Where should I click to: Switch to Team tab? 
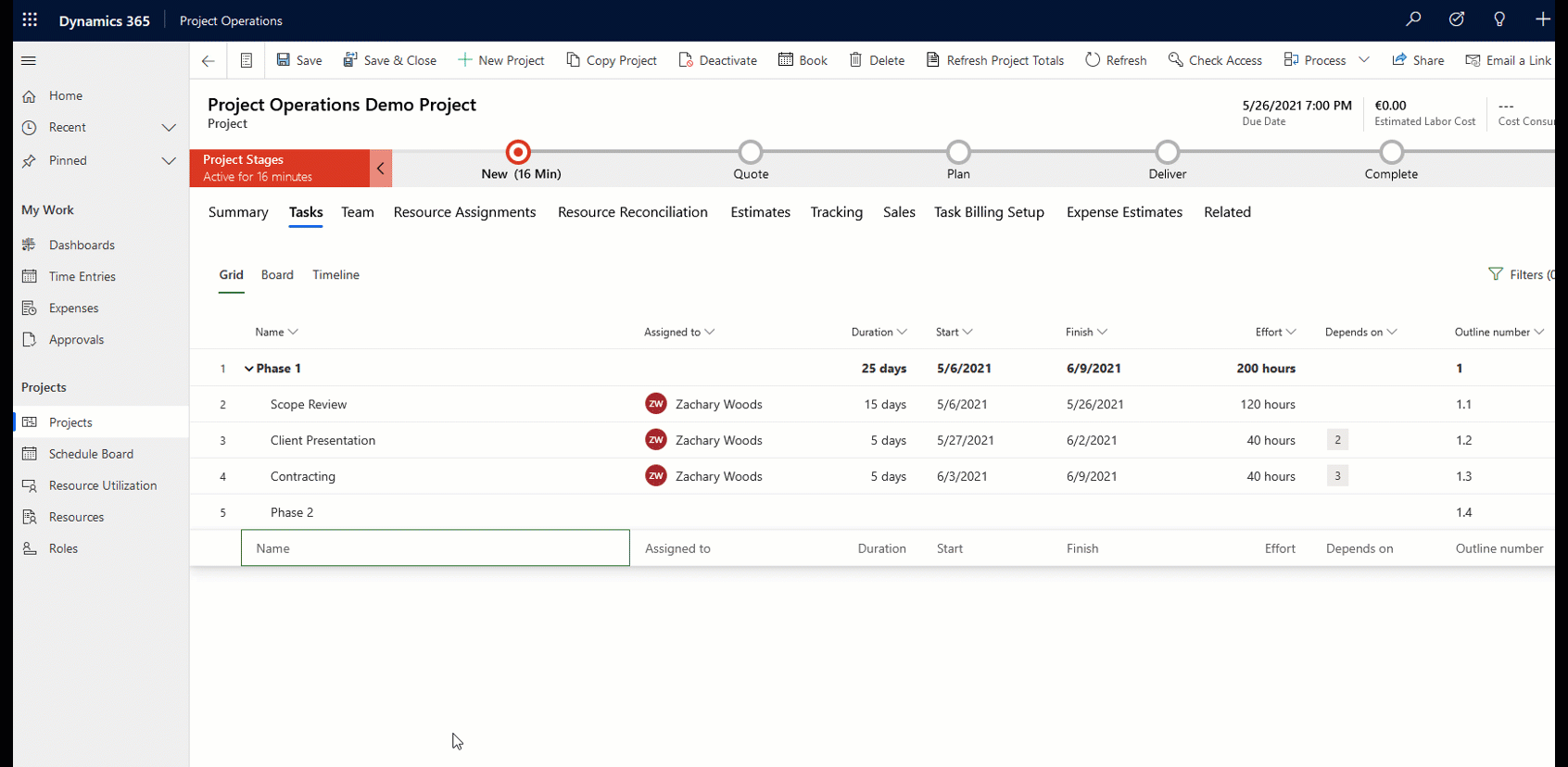[358, 212]
